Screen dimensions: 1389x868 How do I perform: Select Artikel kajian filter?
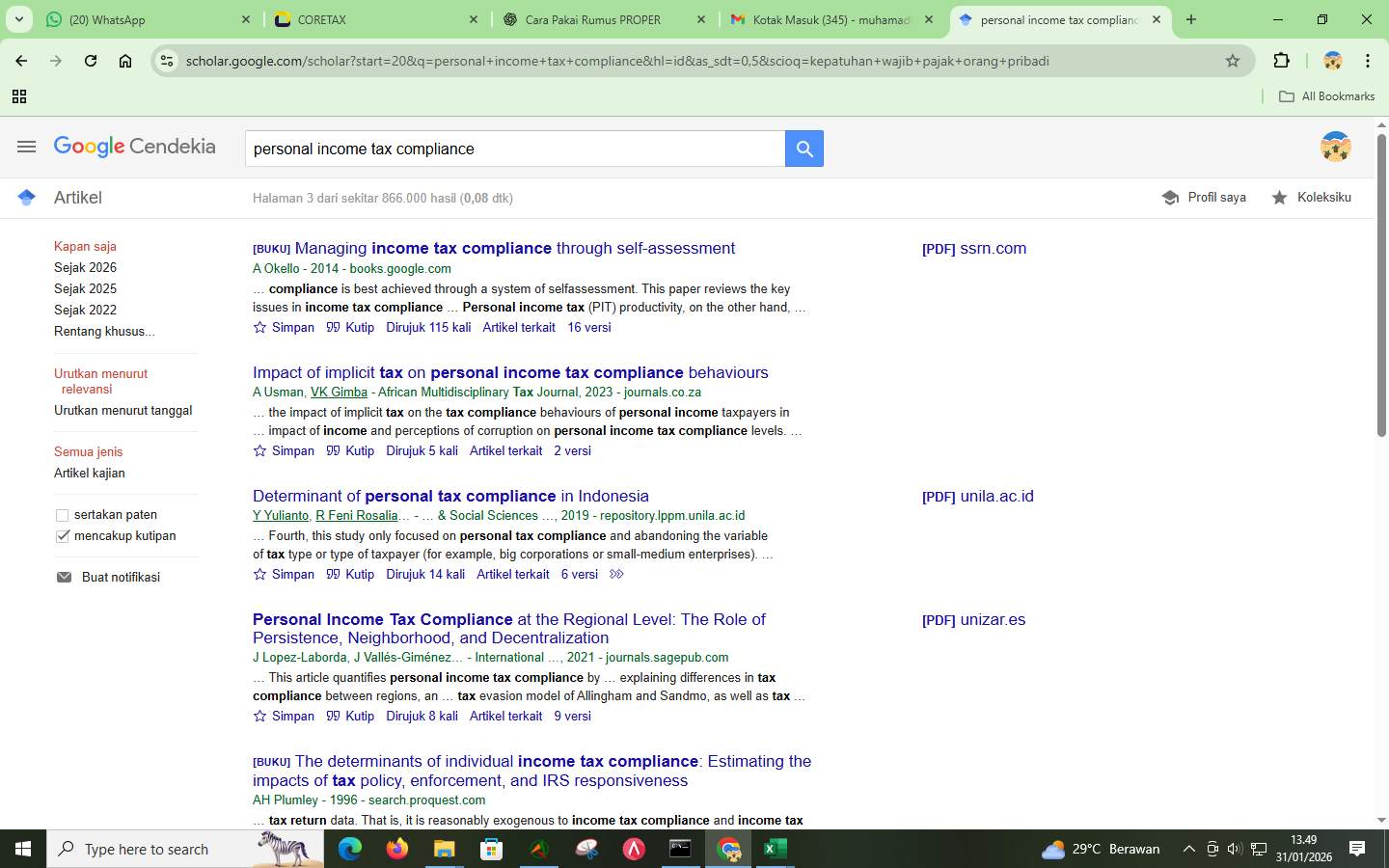pyautogui.click(x=90, y=473)
